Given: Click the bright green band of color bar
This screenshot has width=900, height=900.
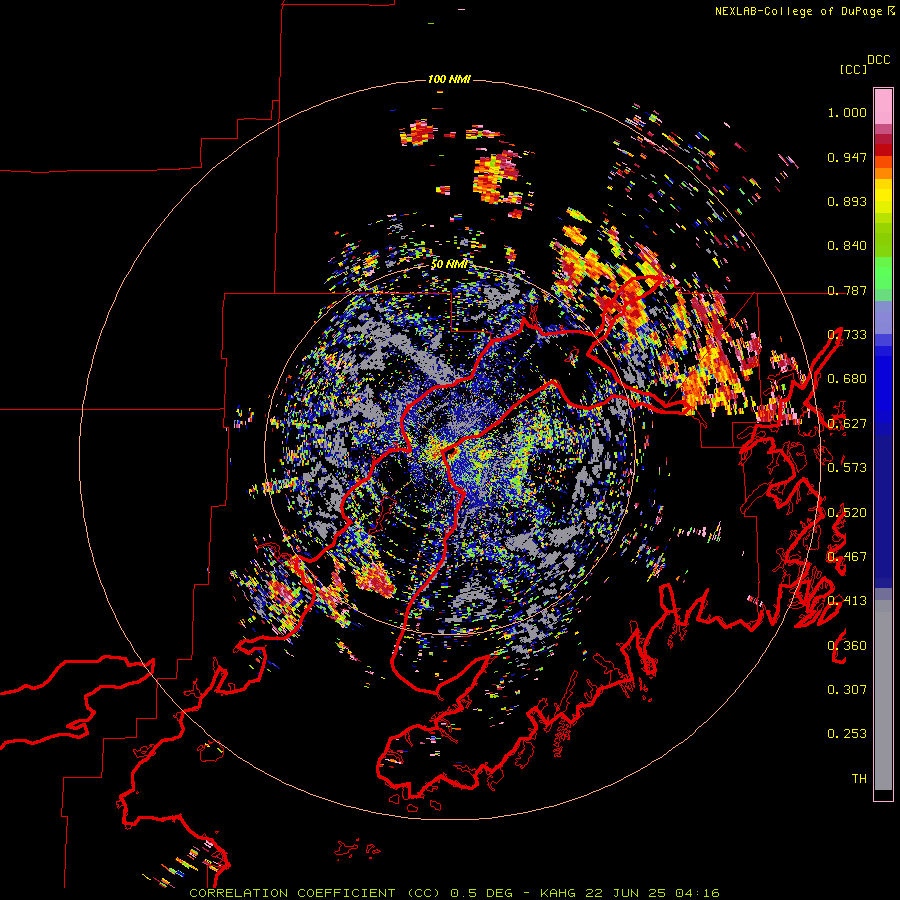Looking at the screenshot, I should (883, 273).
